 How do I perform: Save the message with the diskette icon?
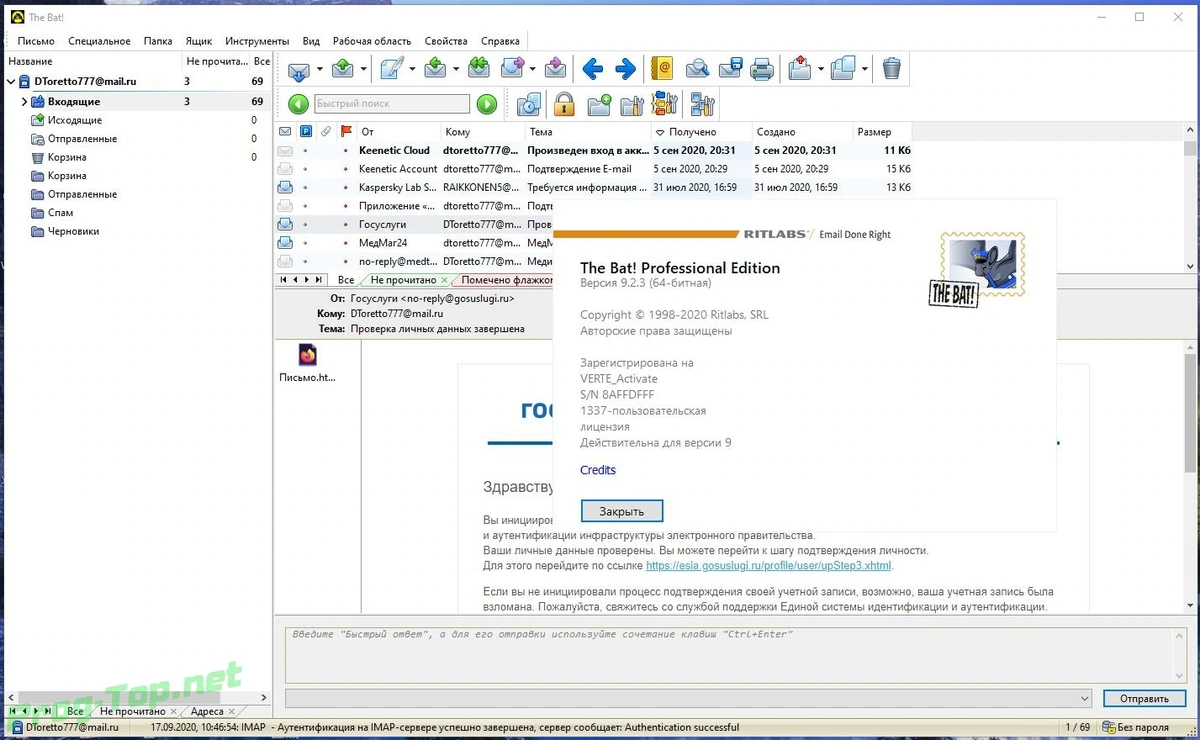[730, 69]
